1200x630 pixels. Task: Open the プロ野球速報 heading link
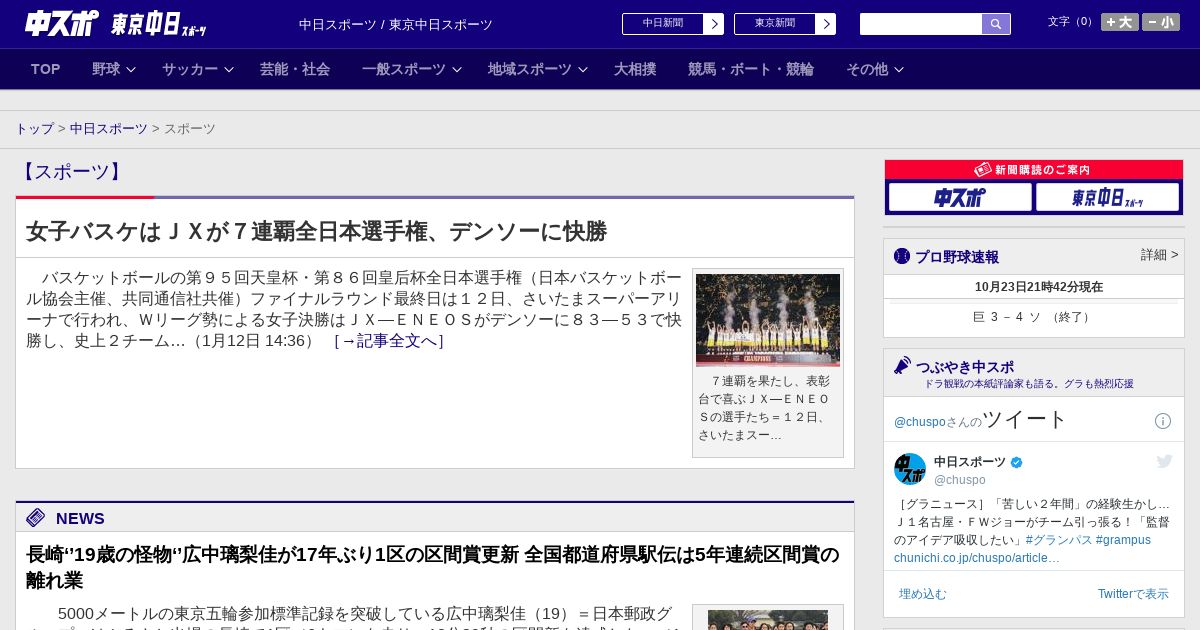[x=957, y=257]
